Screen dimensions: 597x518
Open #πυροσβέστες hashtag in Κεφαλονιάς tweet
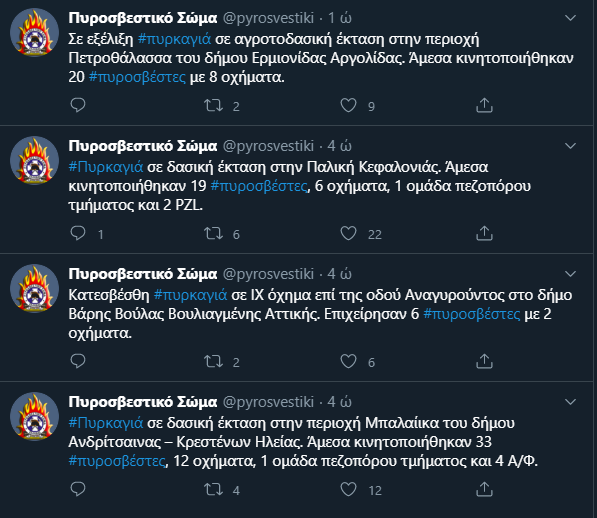pos(259,186)
